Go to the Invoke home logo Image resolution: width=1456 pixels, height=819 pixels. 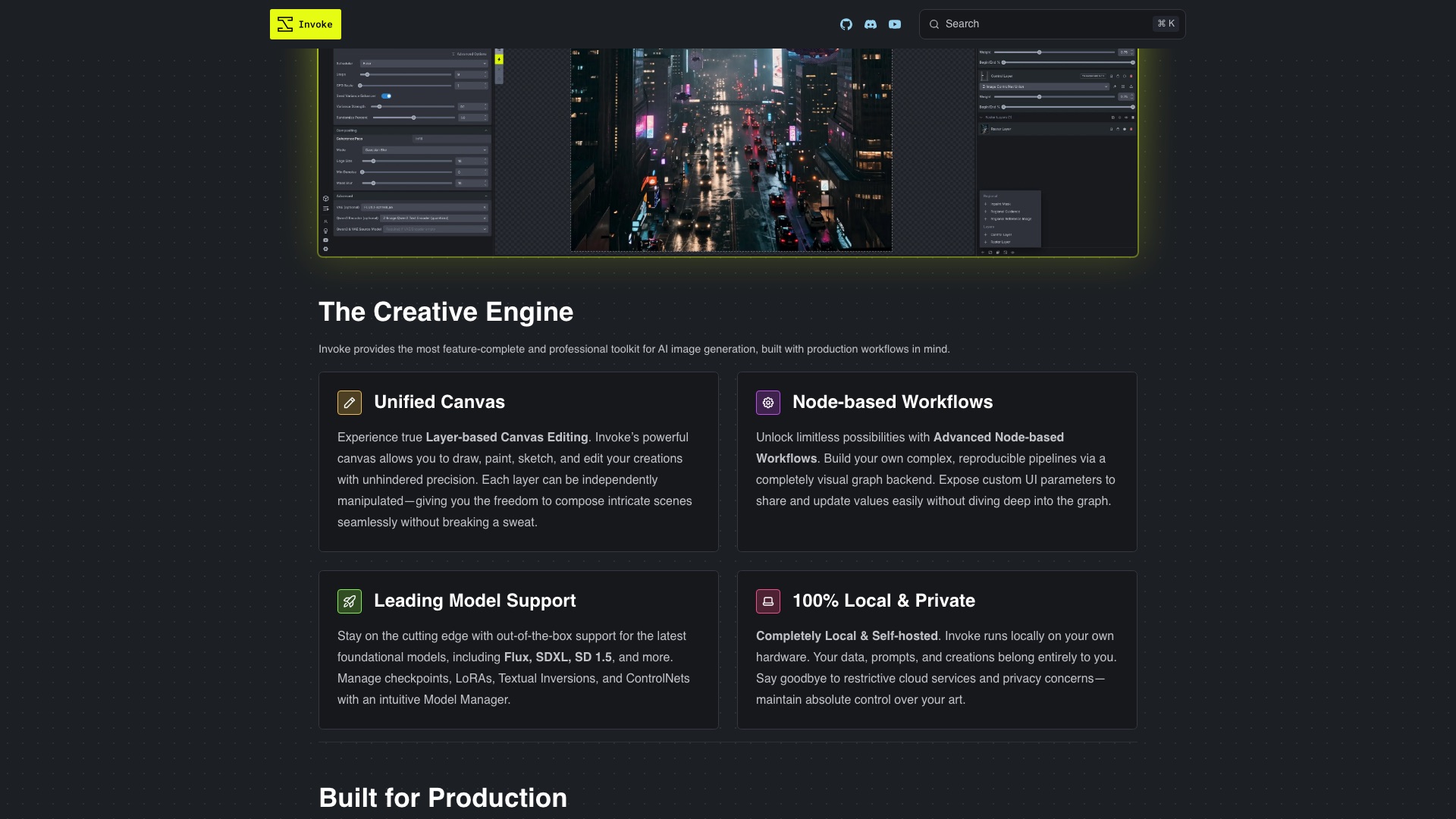(x=306, y=24)
